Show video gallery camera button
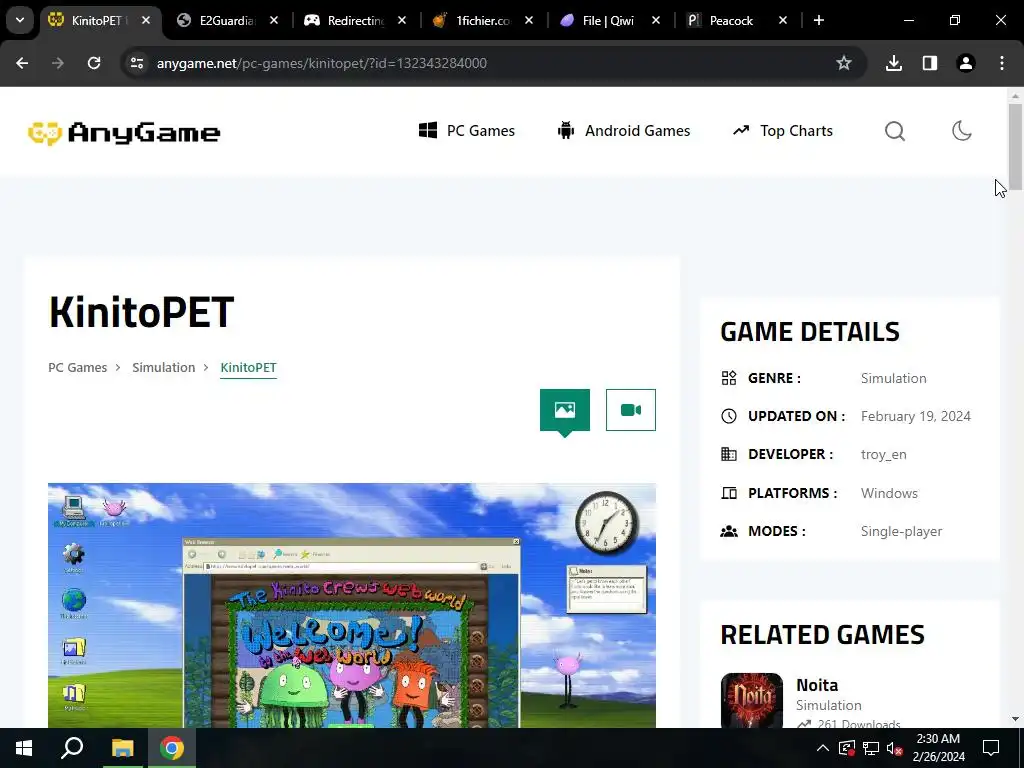 coord(631,410)
